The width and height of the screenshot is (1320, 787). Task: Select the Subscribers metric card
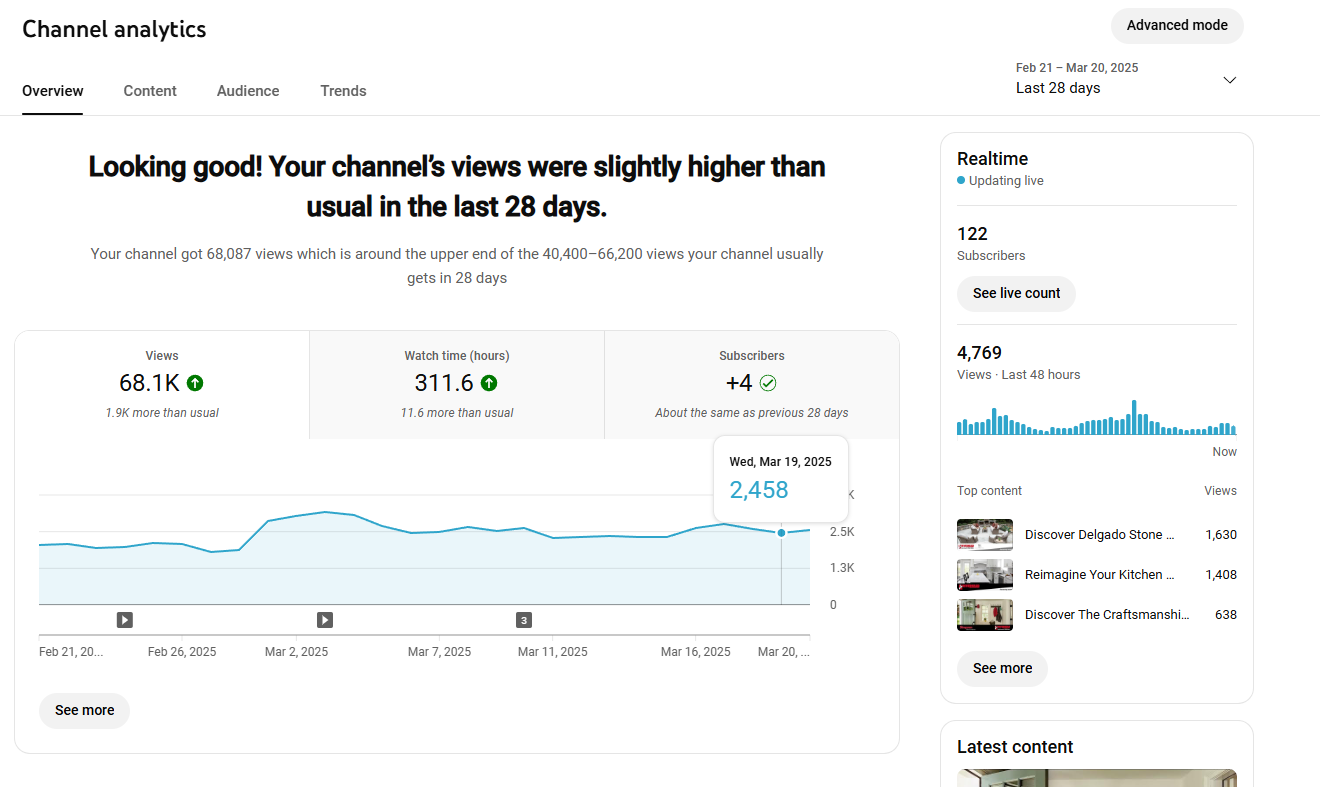tap(752, 385)
